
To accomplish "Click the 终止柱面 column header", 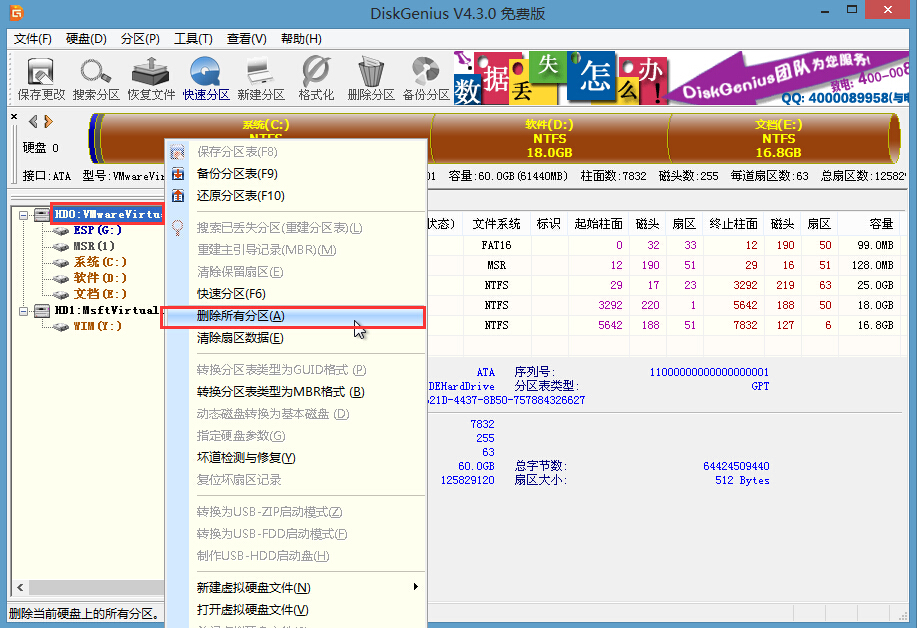I will pos(733,224).
